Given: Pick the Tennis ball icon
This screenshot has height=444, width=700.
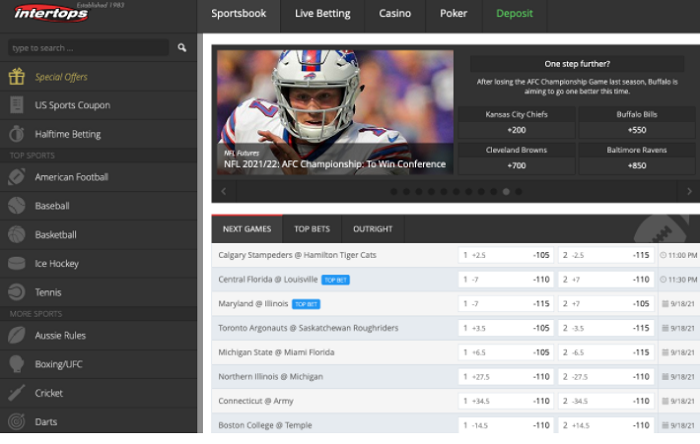Looking at the screenshot, I should click(x=16, y=293).
